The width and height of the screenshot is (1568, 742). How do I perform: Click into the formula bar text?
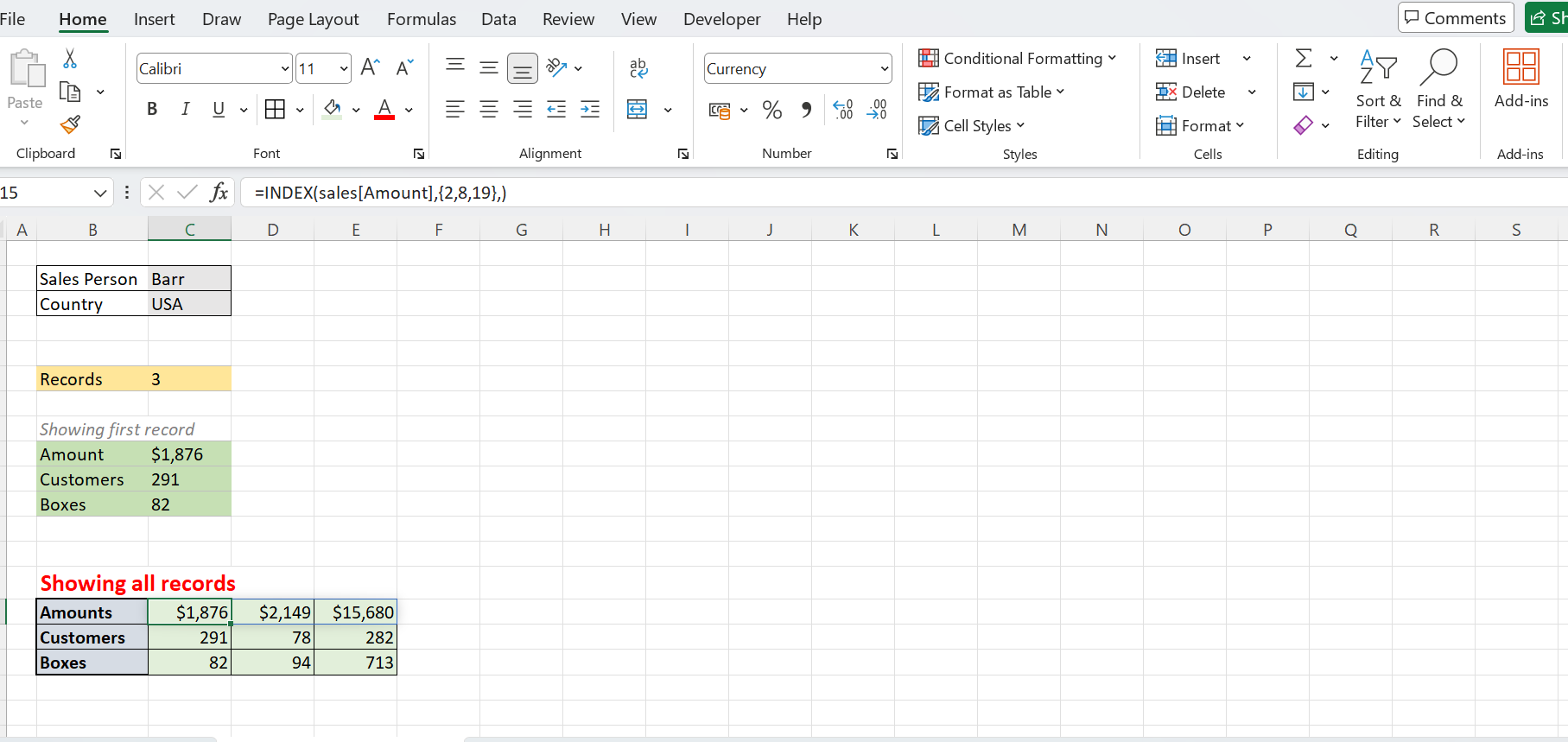coord(380,193)
